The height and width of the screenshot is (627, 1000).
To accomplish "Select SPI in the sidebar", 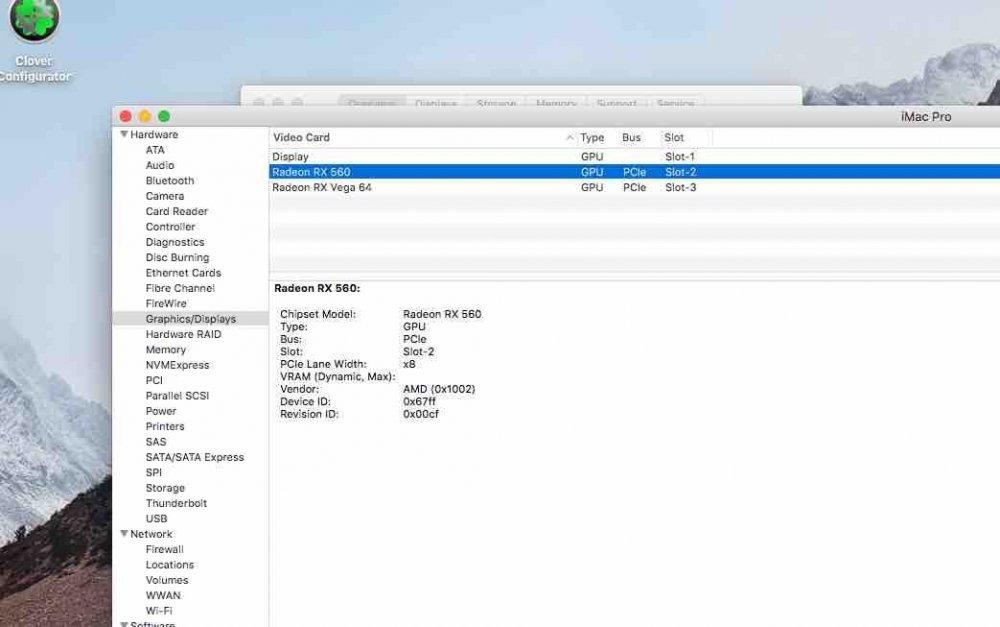I will click(x=154, y=472).
